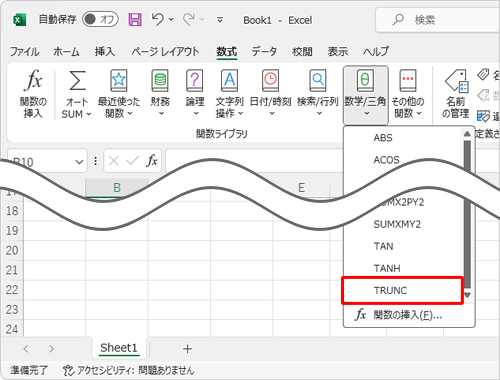The image size is (500, 380).
Task: Choose TRUNC from the function list
Action: [x=403, y=290]
